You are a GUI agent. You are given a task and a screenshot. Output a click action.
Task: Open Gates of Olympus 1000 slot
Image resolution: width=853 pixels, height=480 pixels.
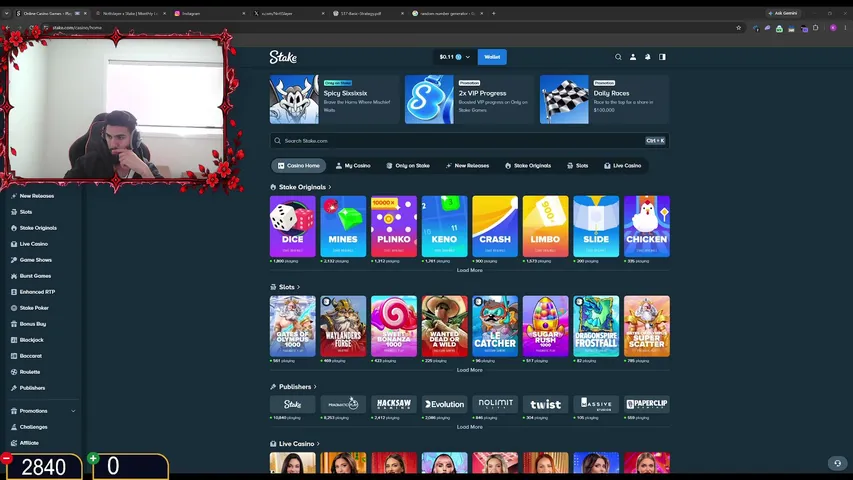(293, 327)
